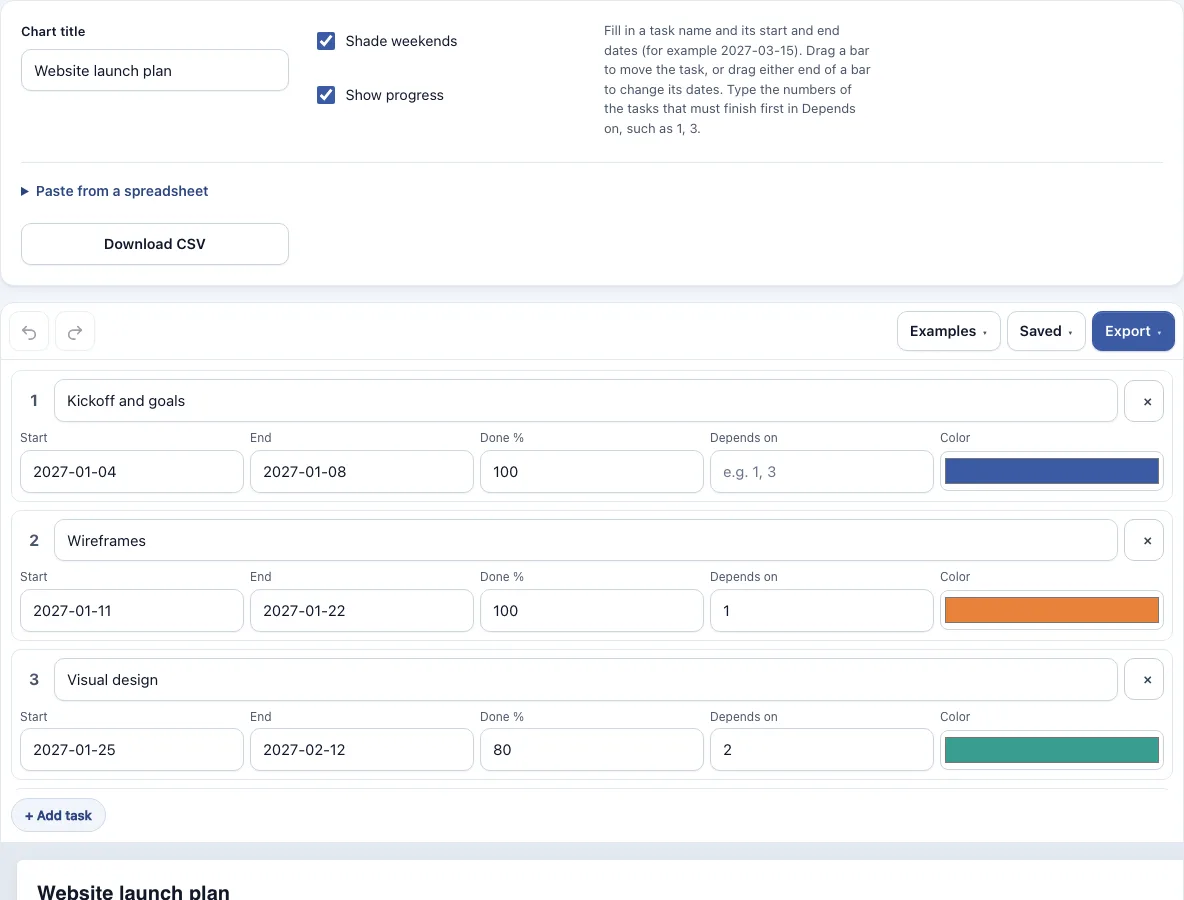This screenshot has height=900, width=1184.
Task: Click the Show progress label text
Action: coord(394,95)
